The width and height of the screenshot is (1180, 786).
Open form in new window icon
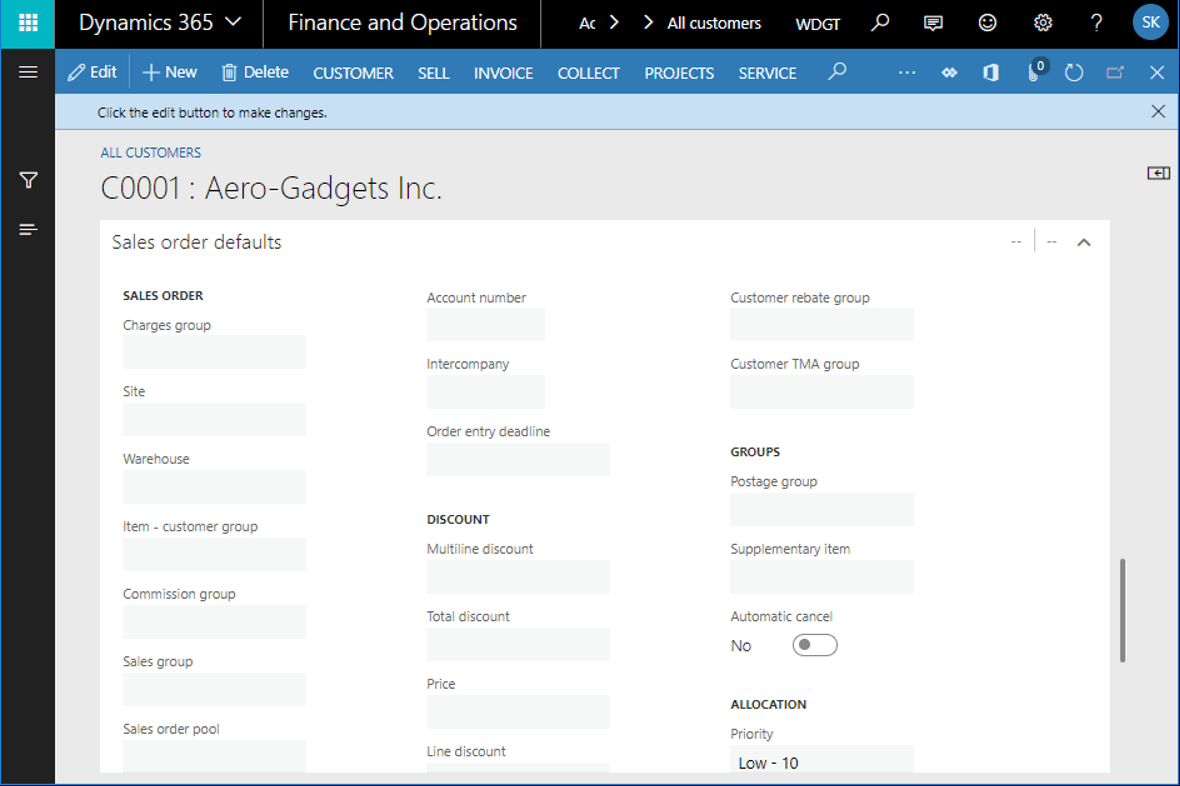(x=1115, y=72)
